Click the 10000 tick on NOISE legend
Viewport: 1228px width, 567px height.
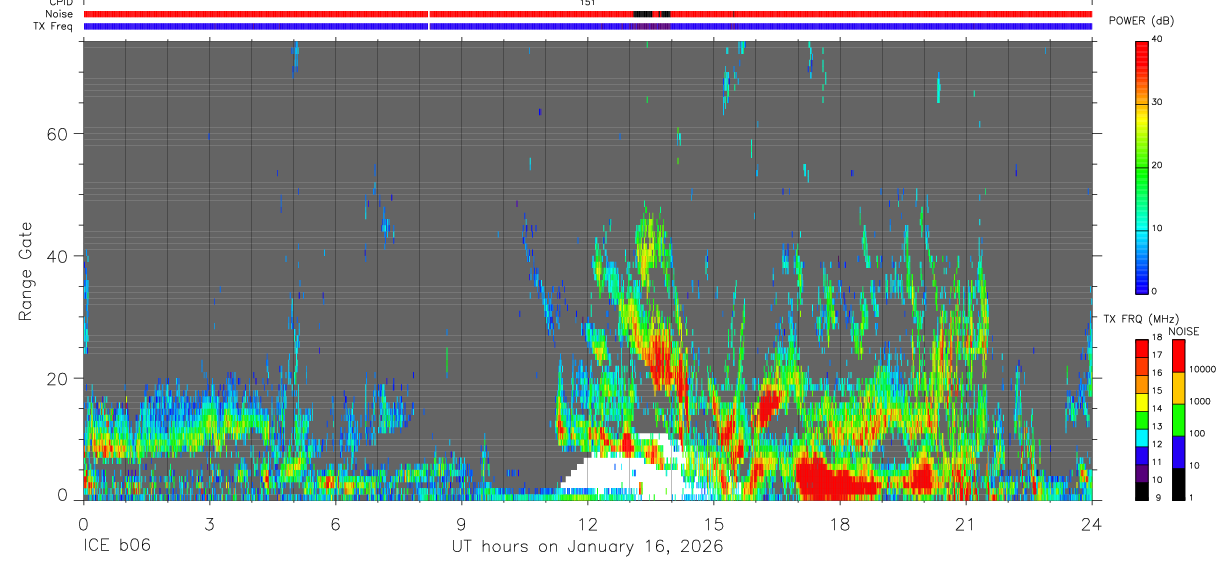click(1203, 369)
